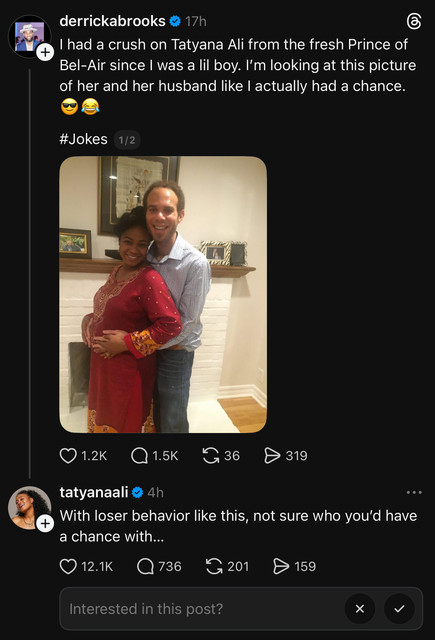This screenshot has height=640, width=435.
Task: View tatyanaali's profile picture
Action: pos(29,508)
